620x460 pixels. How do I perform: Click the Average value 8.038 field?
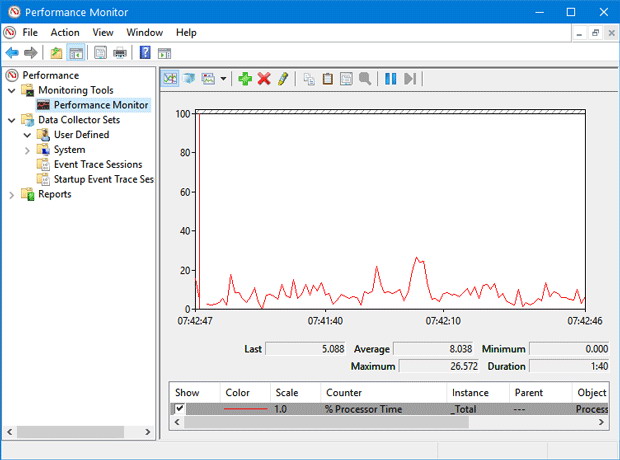(x=433, y=349)
